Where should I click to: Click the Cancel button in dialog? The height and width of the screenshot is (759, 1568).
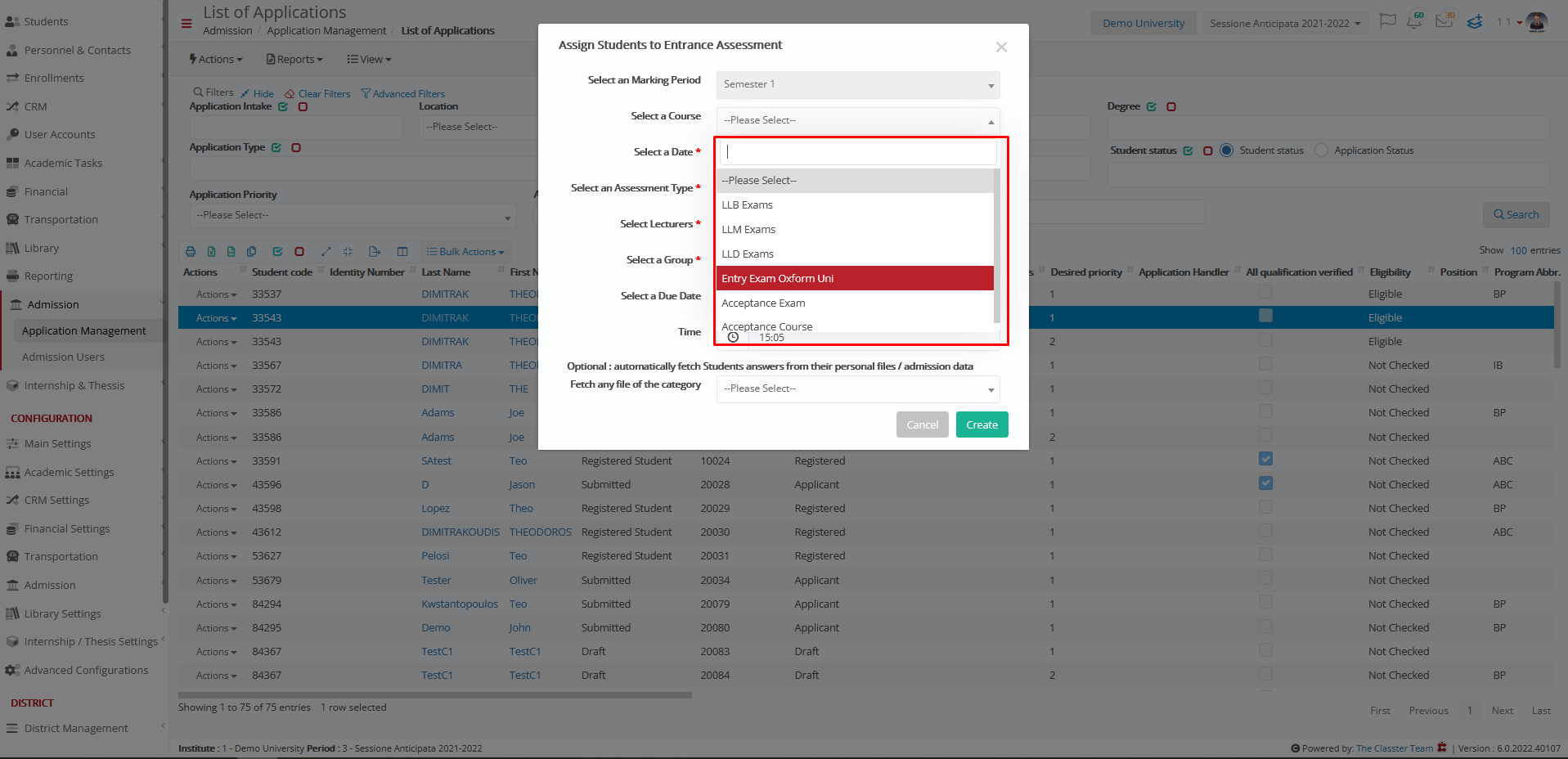(922, 424)
